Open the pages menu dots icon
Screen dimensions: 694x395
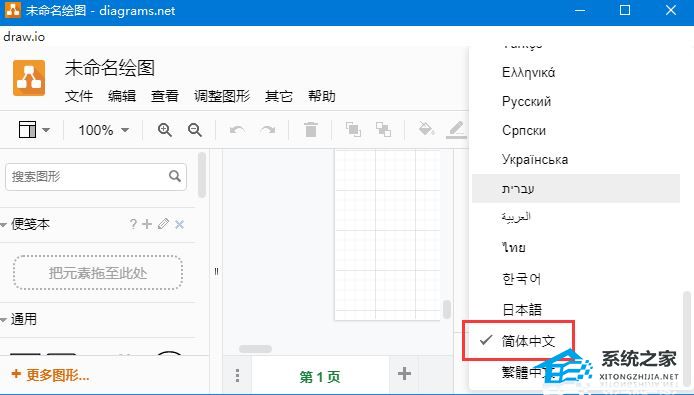tap(238, 376)
